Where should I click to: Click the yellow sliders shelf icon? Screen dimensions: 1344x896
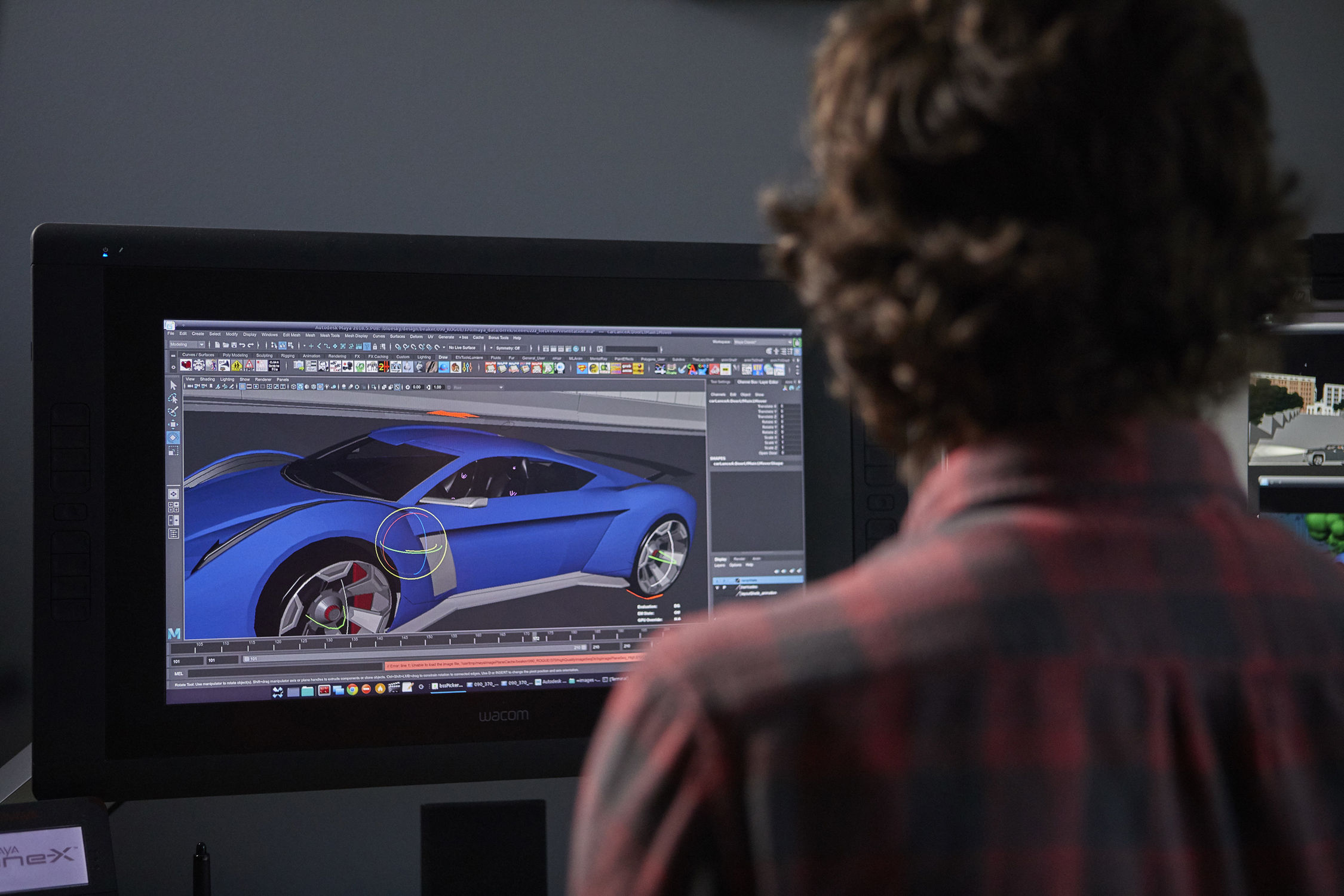tap(467, 367)
